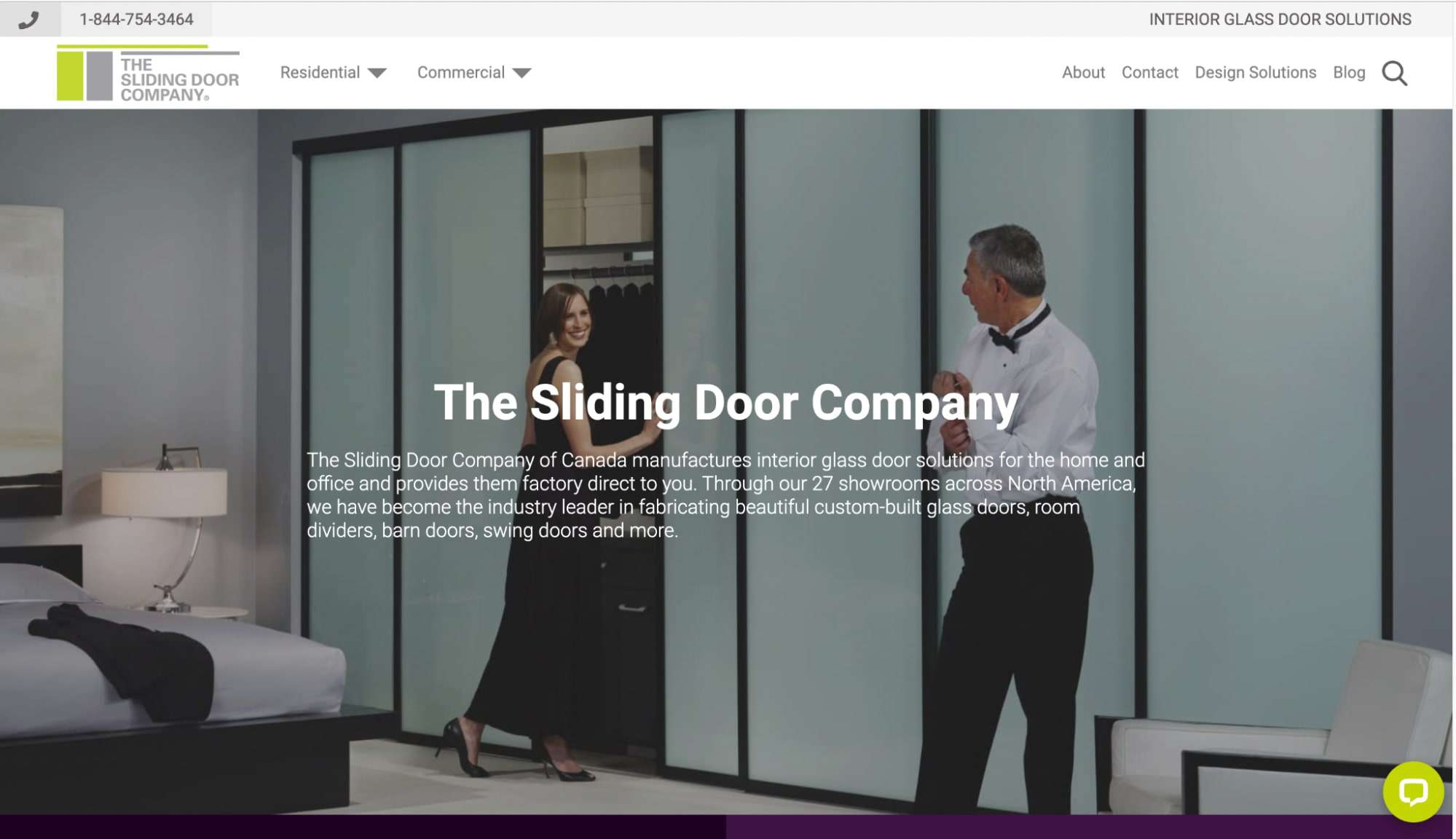Click Interior Glass Door Solutions text
1456x839 pixels.
pyautogui.click(x=1280, y=20)
